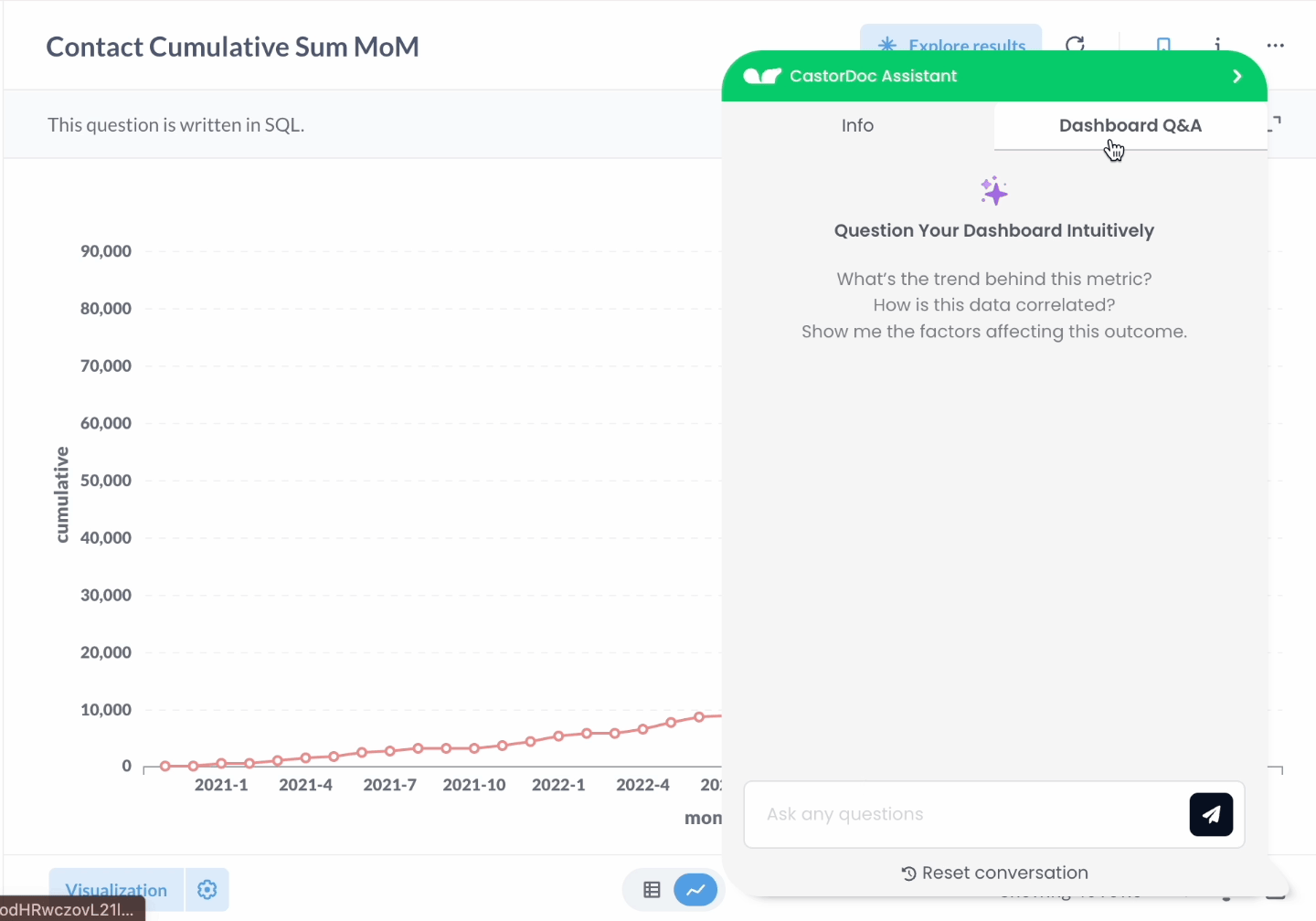This screenshot has height=921, width=1316.
Task: Reset the assistant conversation
Action: click(994, 873)
